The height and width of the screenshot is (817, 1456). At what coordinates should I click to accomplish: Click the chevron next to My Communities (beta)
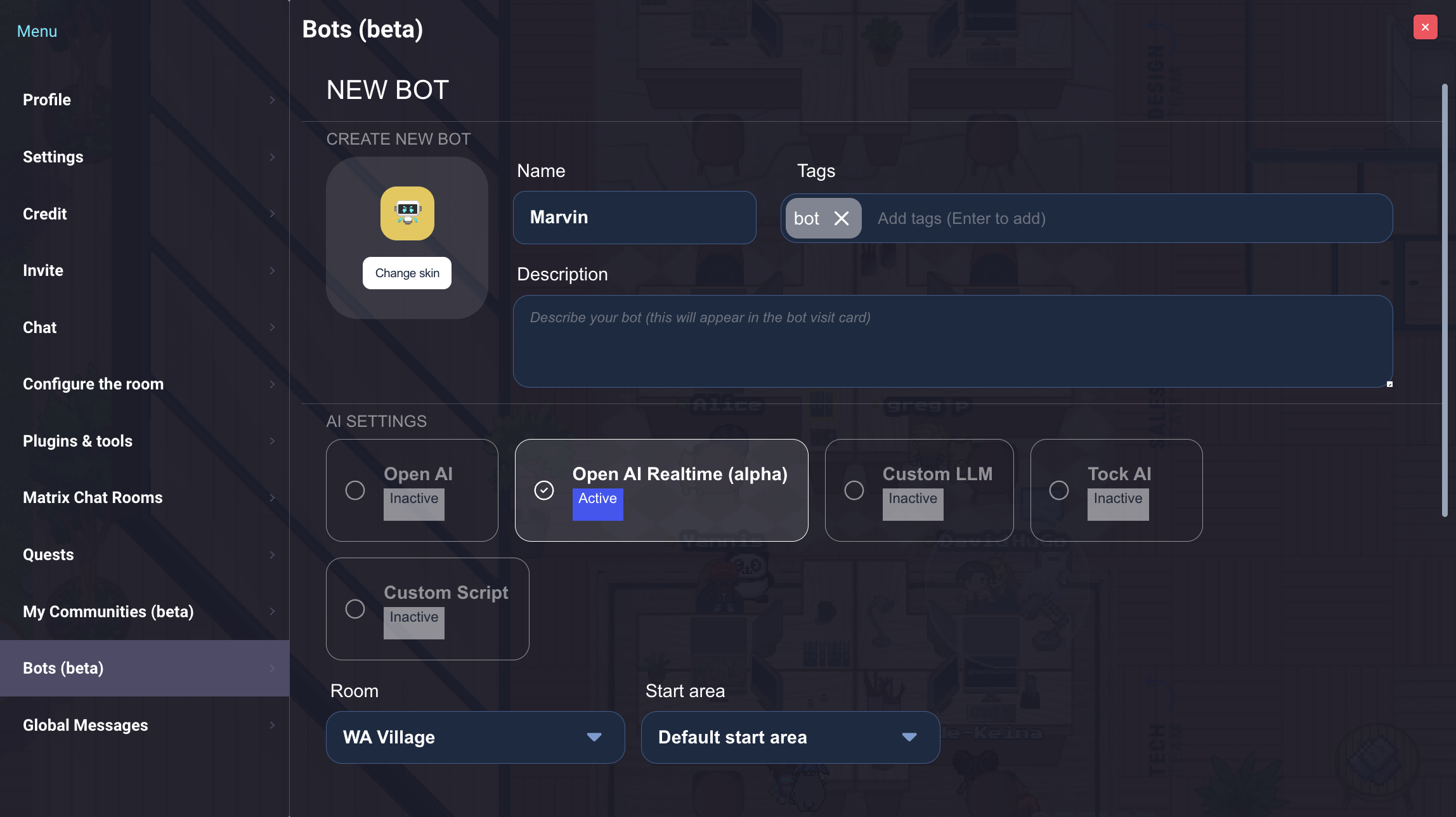click(272, 611)
